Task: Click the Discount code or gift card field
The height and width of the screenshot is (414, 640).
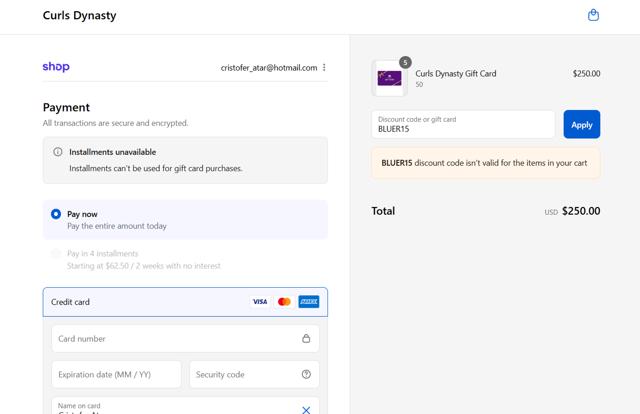Action: point(463,124)
